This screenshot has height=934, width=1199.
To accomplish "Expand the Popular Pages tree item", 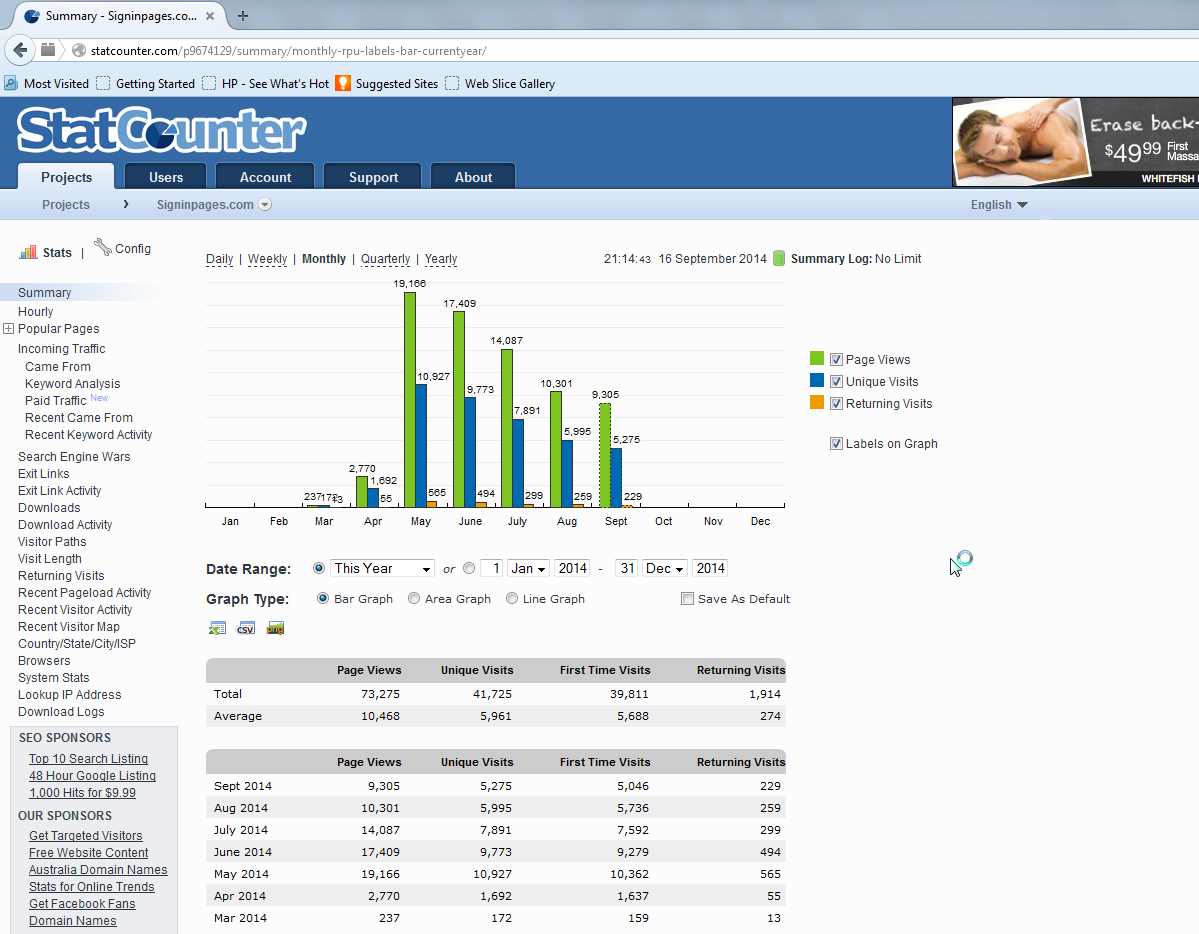I will click(9, 329).
